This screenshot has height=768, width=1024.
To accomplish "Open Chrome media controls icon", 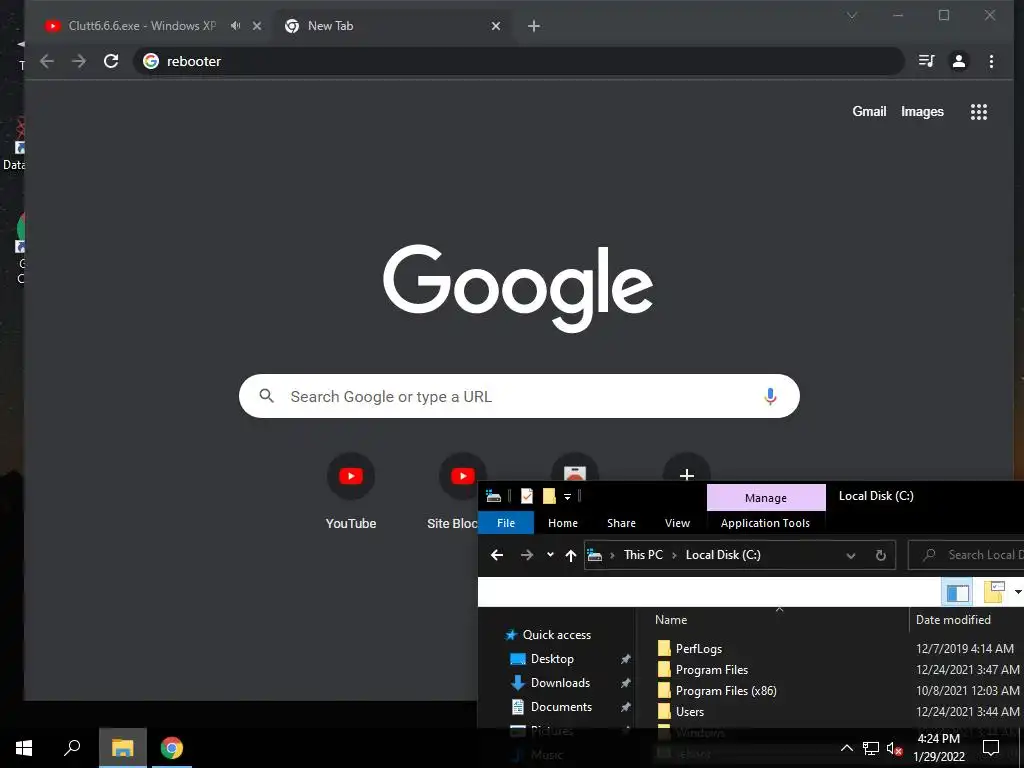I will pyautogui.click(x=926, y=61).
